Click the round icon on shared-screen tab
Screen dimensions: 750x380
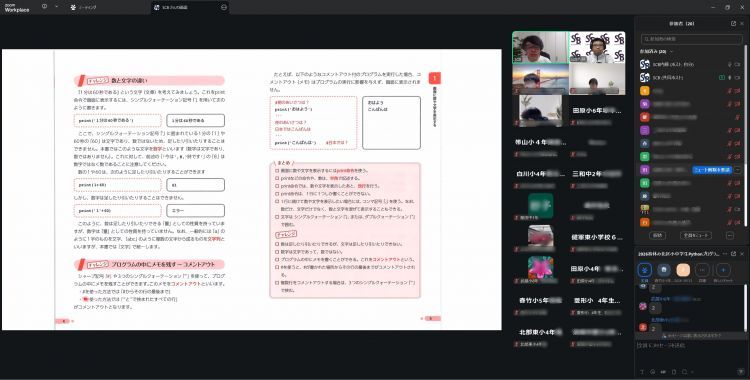(x=223, y=7)
